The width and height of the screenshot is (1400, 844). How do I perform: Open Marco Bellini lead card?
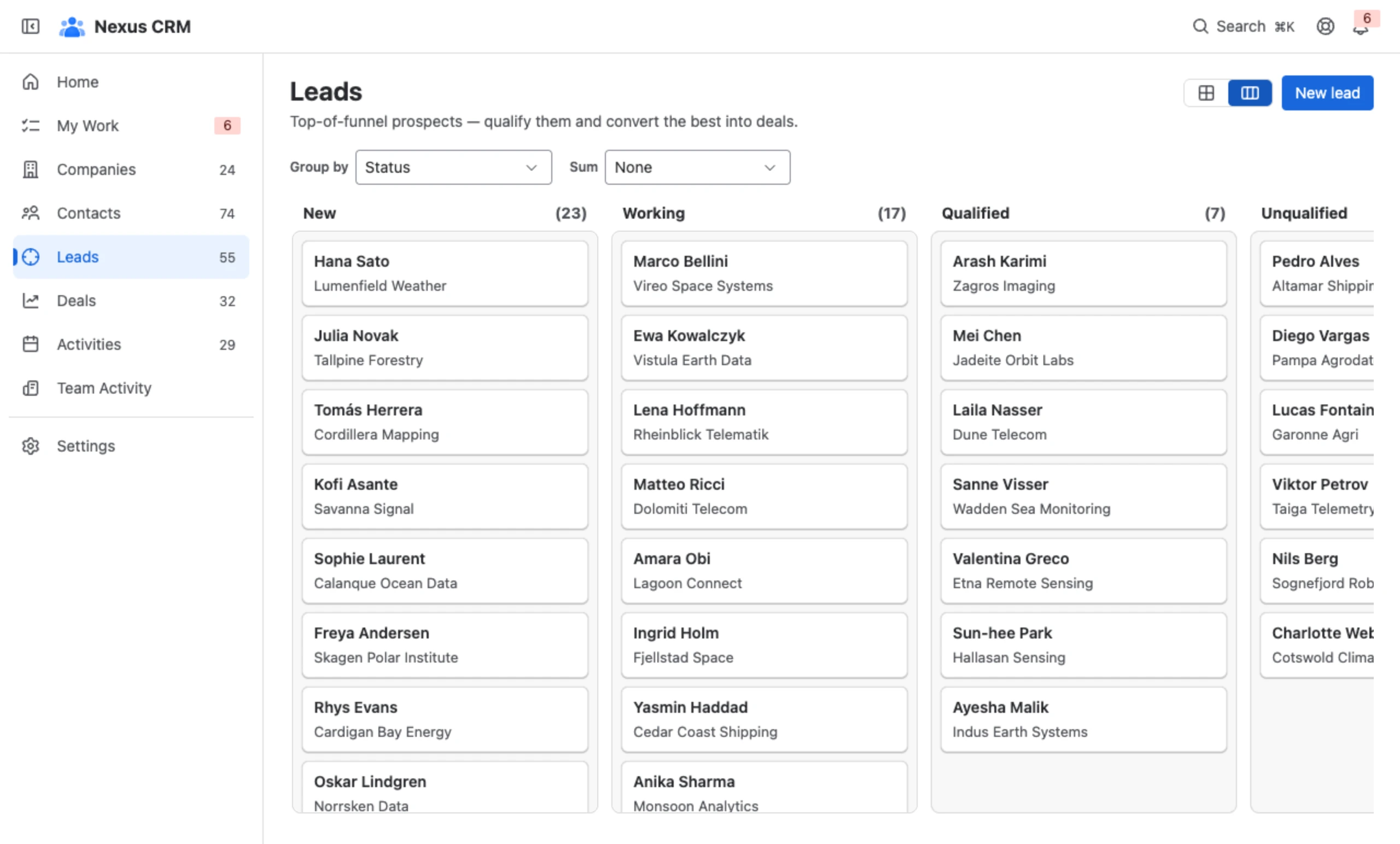coord(764,273)
